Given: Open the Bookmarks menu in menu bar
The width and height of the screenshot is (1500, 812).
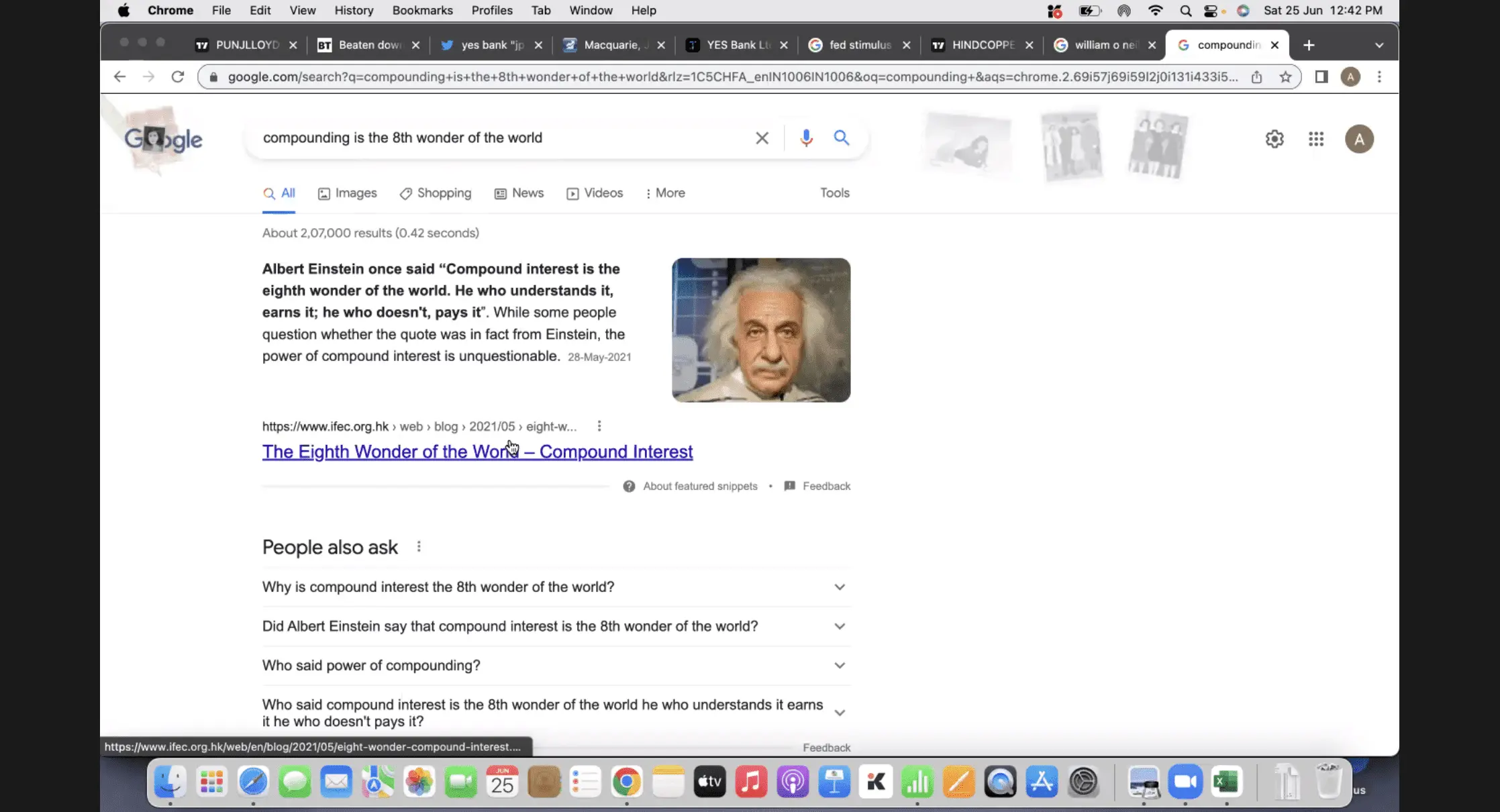Looking at the screenshot, I should tap(422, 10).
